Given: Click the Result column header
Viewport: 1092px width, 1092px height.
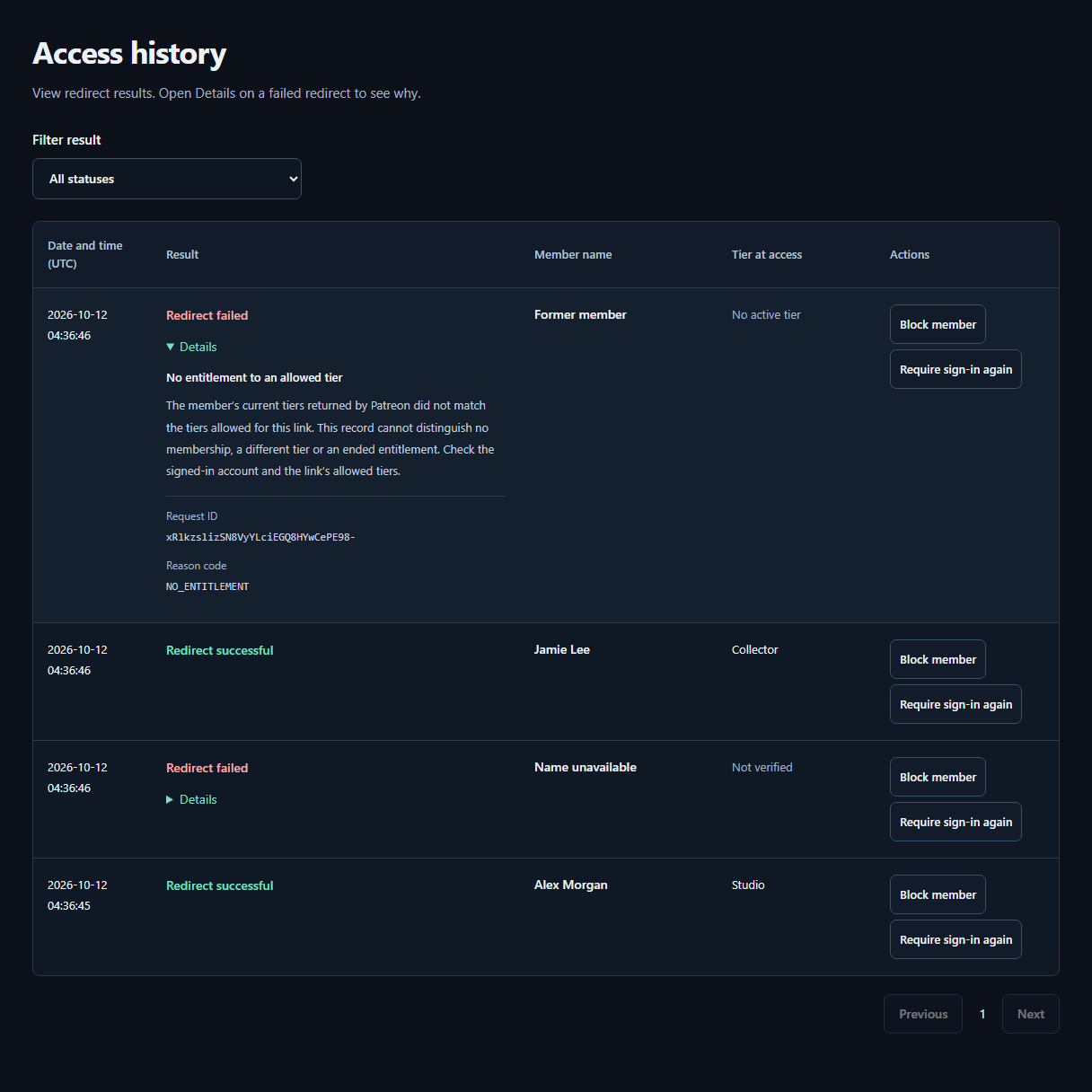Looking at the screenshot, I should (182, 254).
